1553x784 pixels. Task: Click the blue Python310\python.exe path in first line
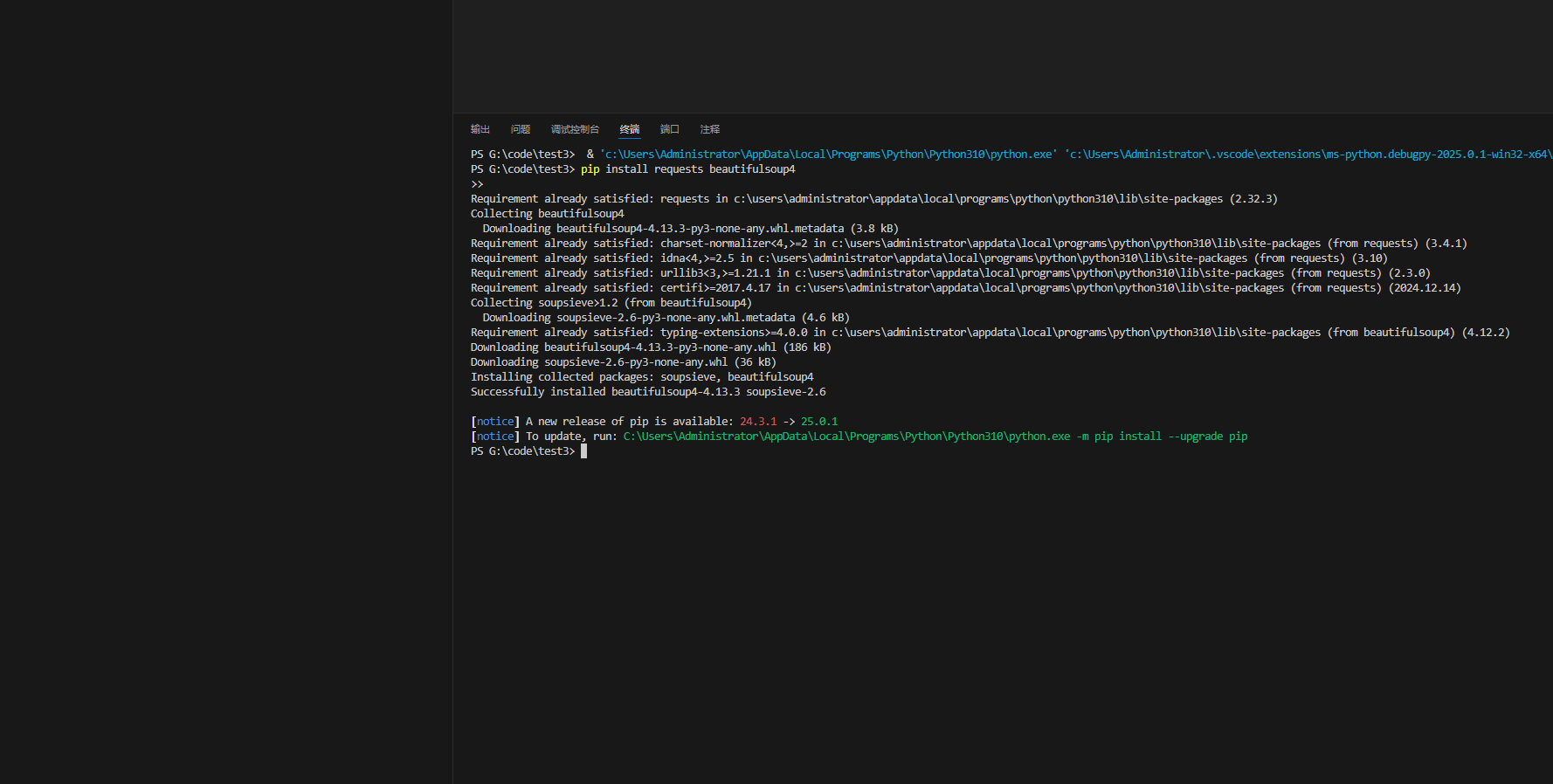point(828,155)
